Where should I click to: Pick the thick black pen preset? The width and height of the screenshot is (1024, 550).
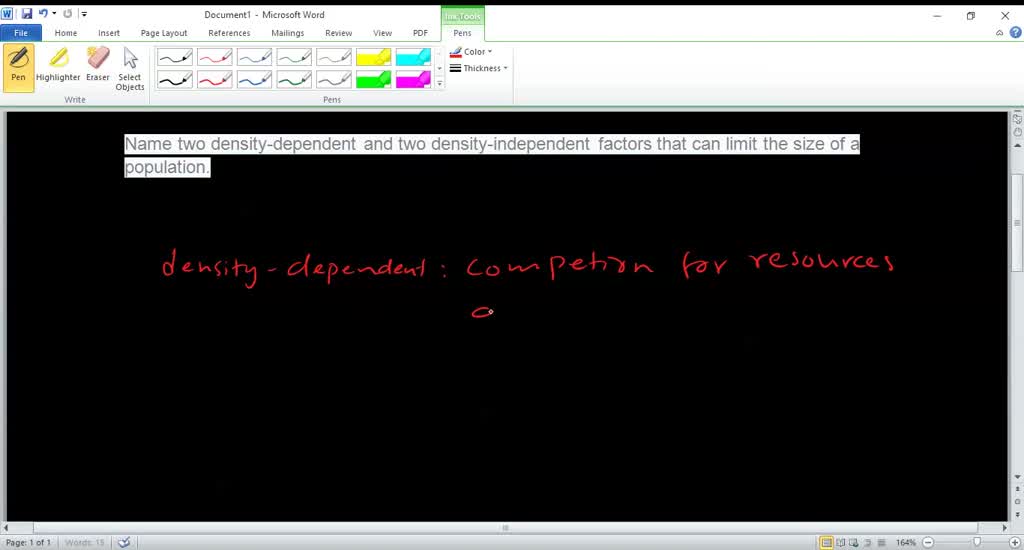(175, 80)
